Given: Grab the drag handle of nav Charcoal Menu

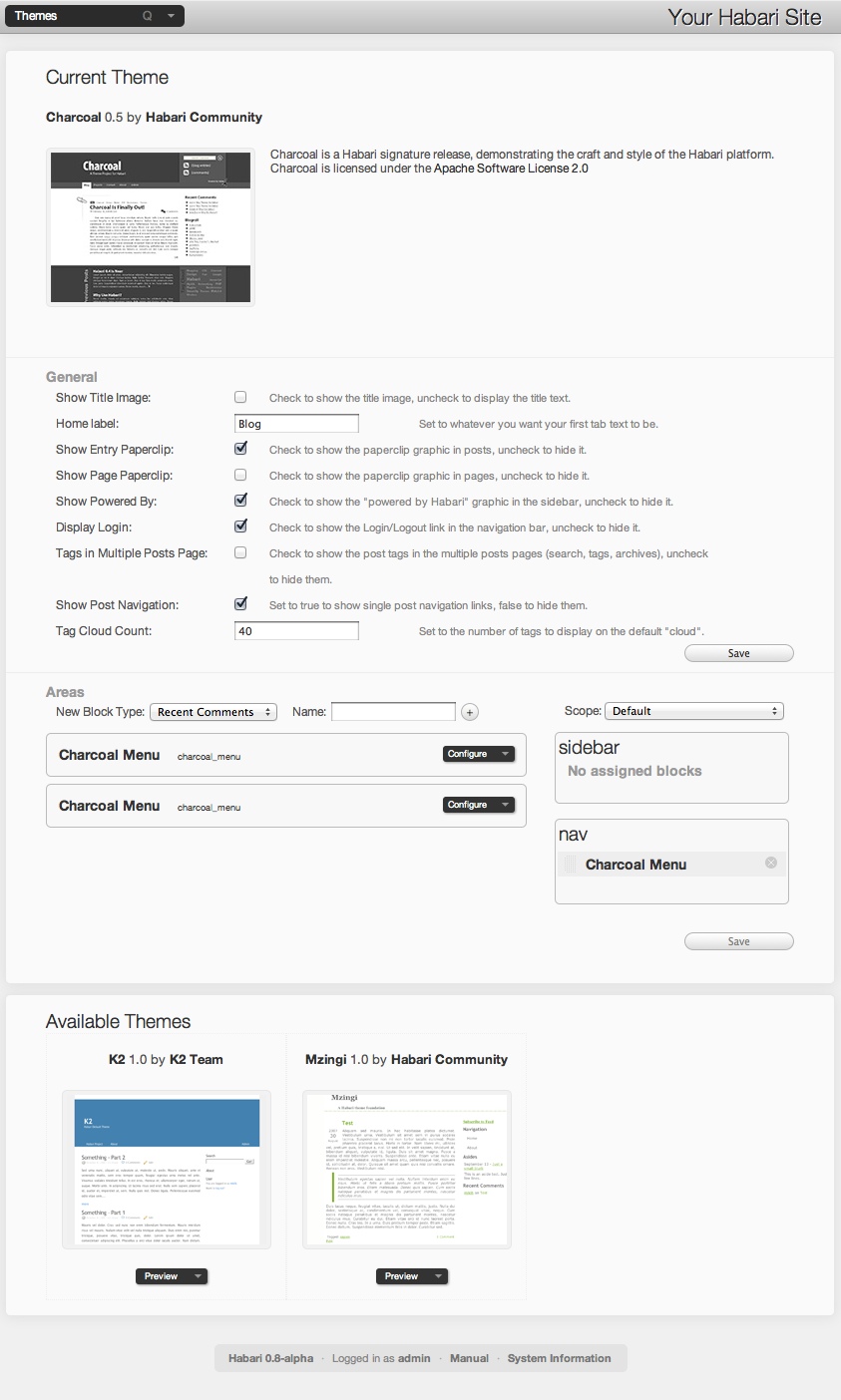Looking at the screenshot, I should [570, 865].
